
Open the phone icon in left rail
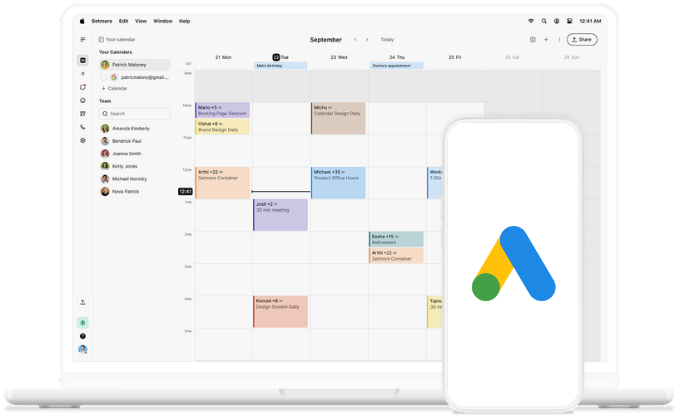tap(83, 127)
